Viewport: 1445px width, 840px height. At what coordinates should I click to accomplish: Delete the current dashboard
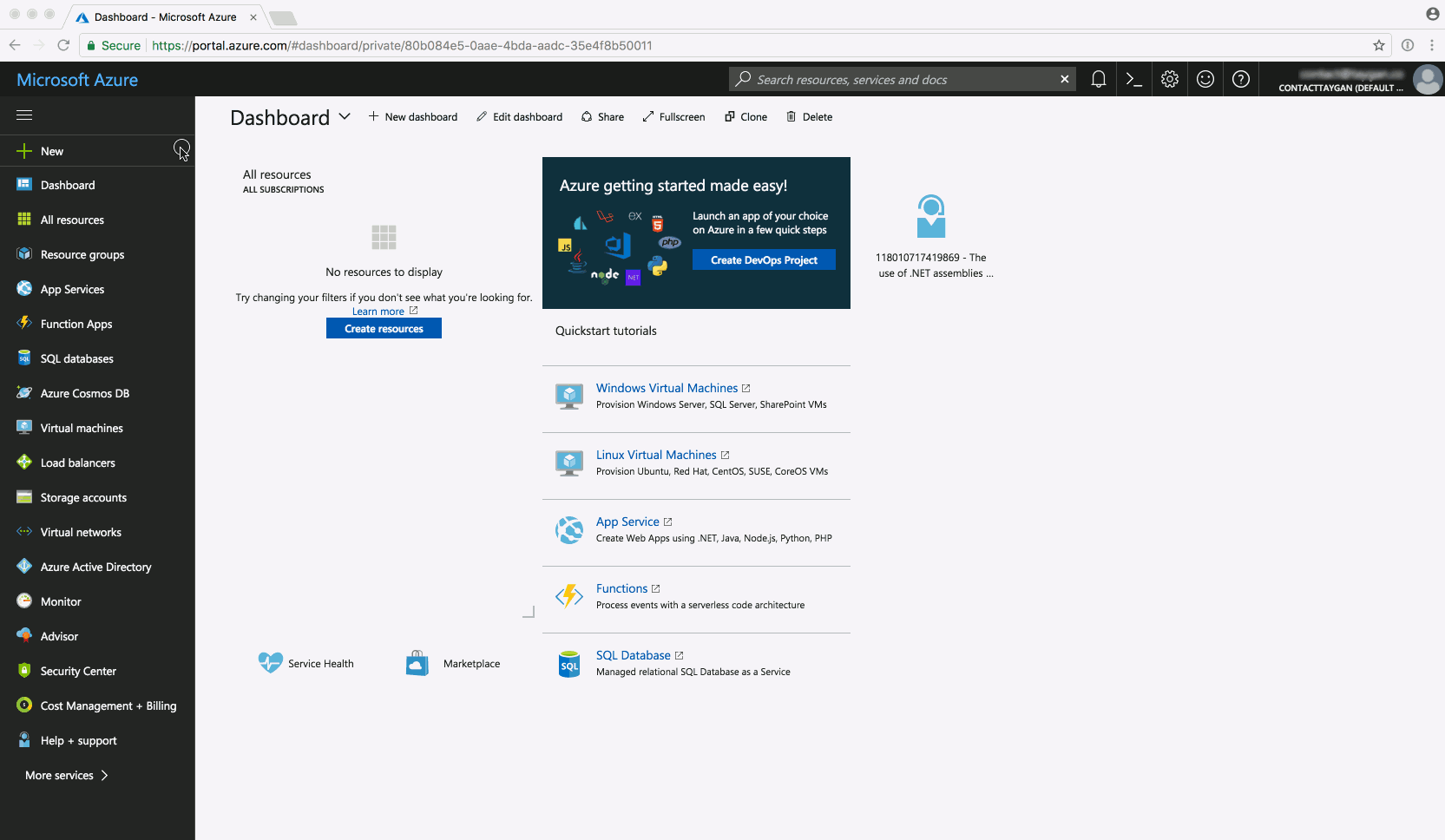coord(809,117)
